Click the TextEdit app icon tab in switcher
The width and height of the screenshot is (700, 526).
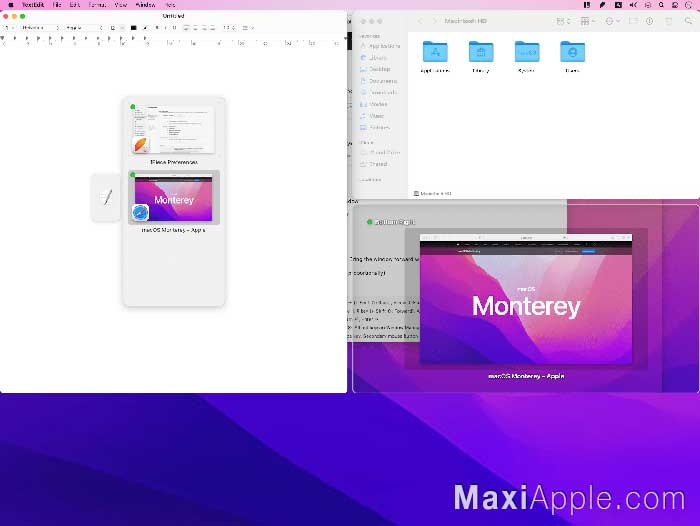(106, 197)
